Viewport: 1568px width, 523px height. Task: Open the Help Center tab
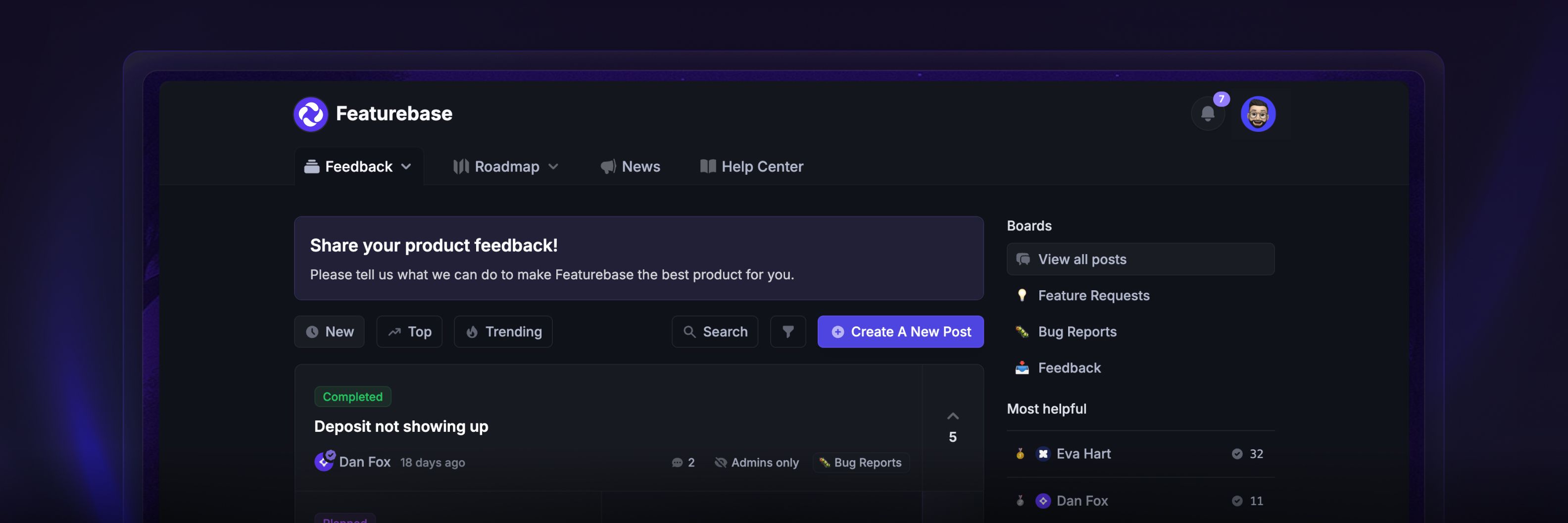click(751, 167)
